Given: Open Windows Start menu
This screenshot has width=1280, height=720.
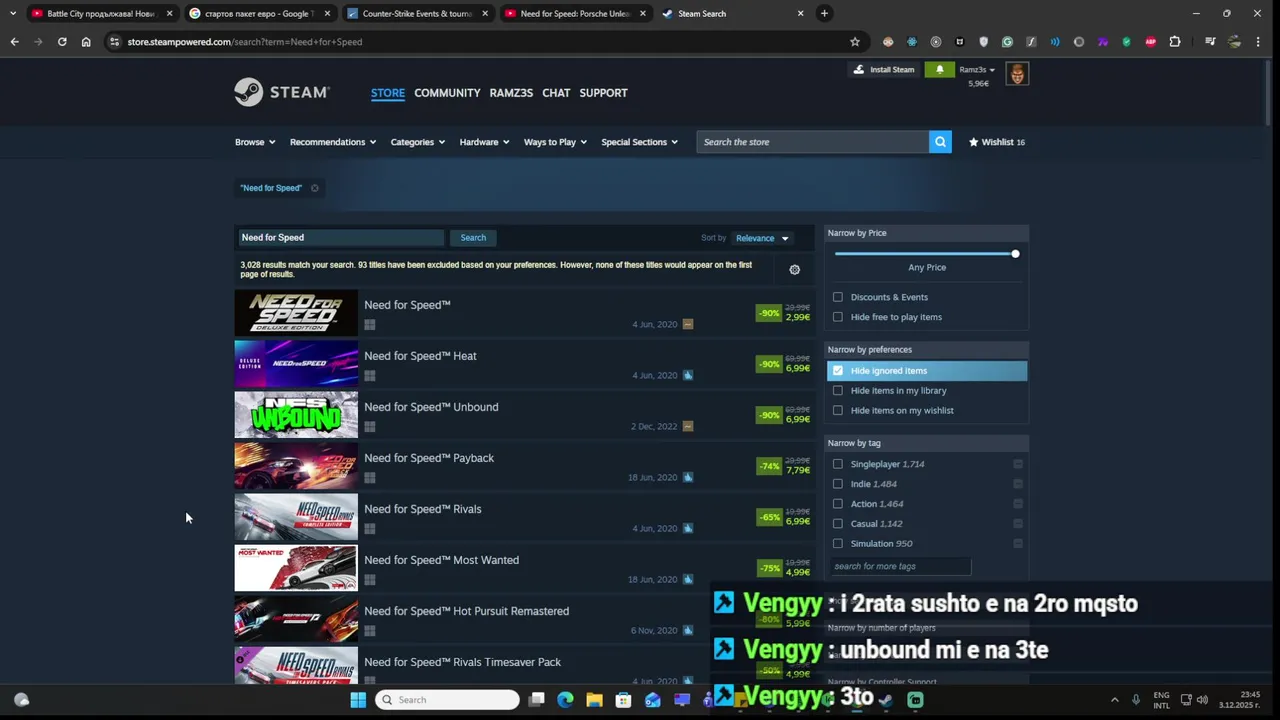Looking at the screenshot, I should click(358, 700).
